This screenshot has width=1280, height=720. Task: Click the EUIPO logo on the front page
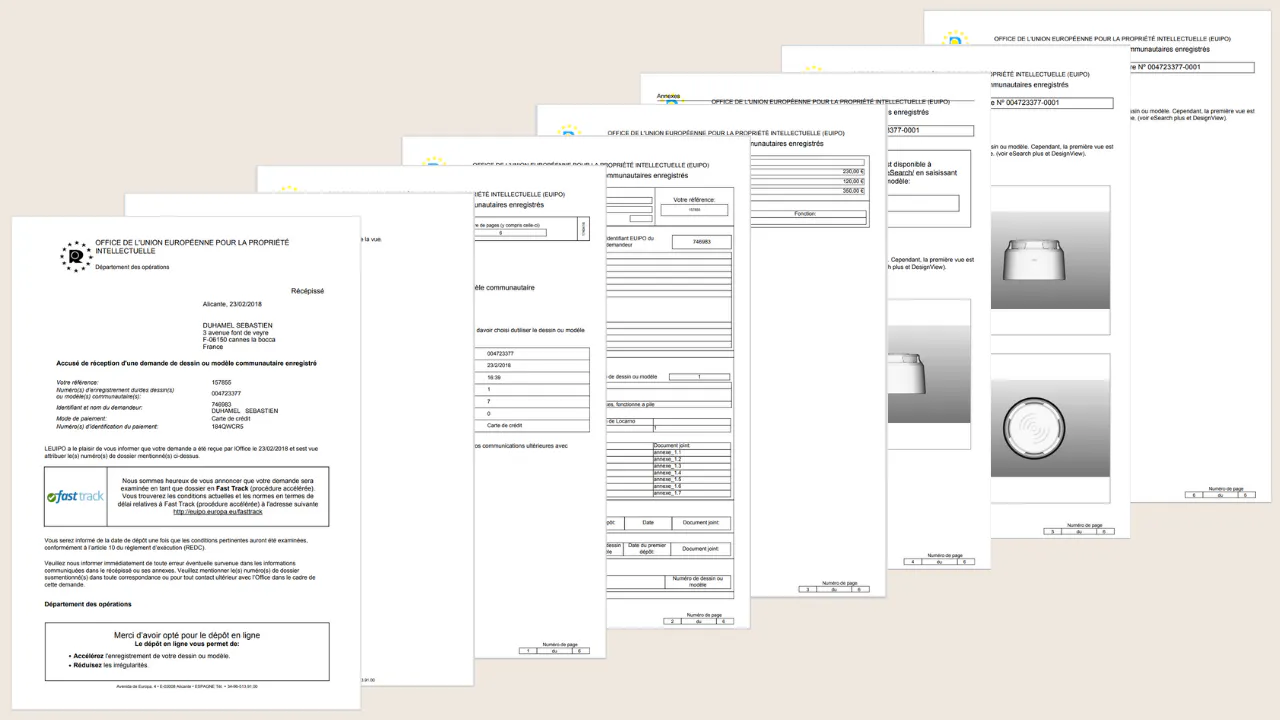[76, 256]
